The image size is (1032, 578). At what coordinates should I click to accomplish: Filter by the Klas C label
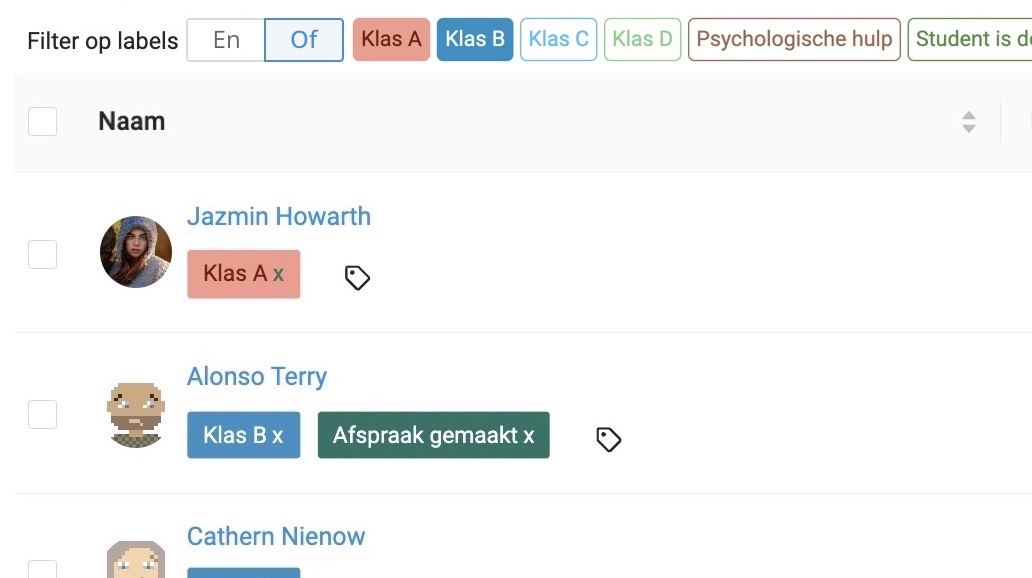coord(558,39)
